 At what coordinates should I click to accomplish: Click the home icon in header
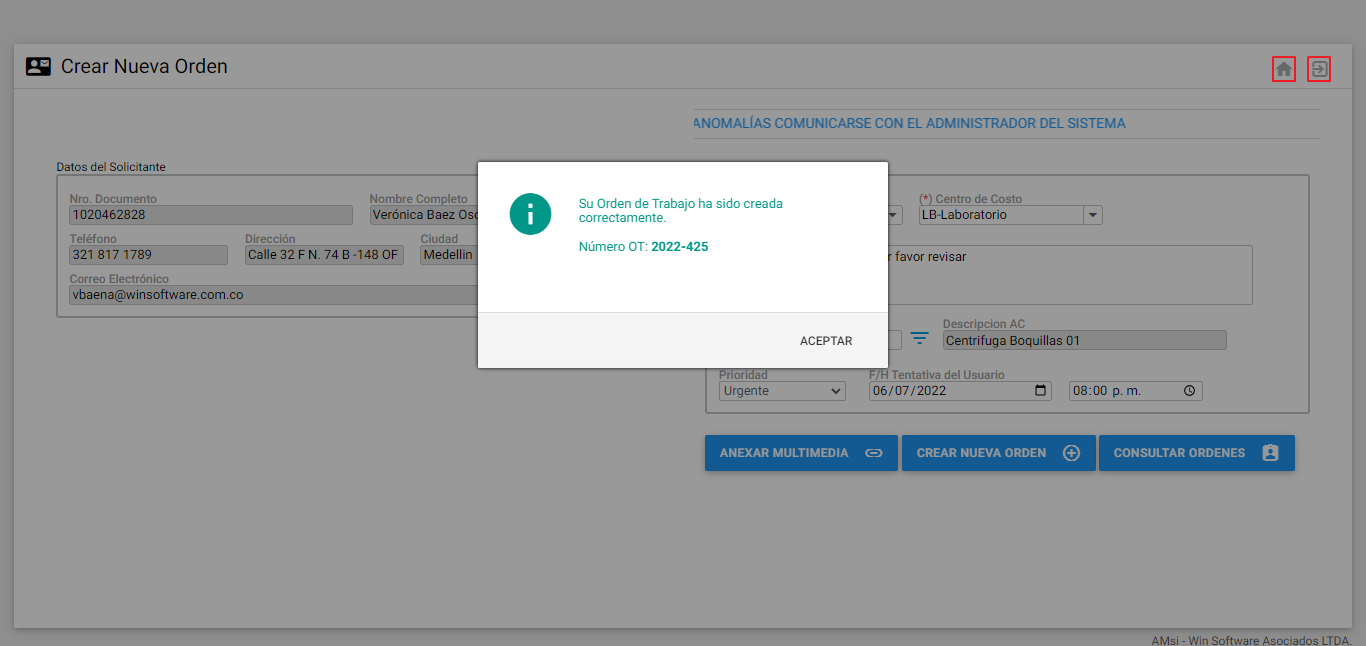click(1284, 69)
